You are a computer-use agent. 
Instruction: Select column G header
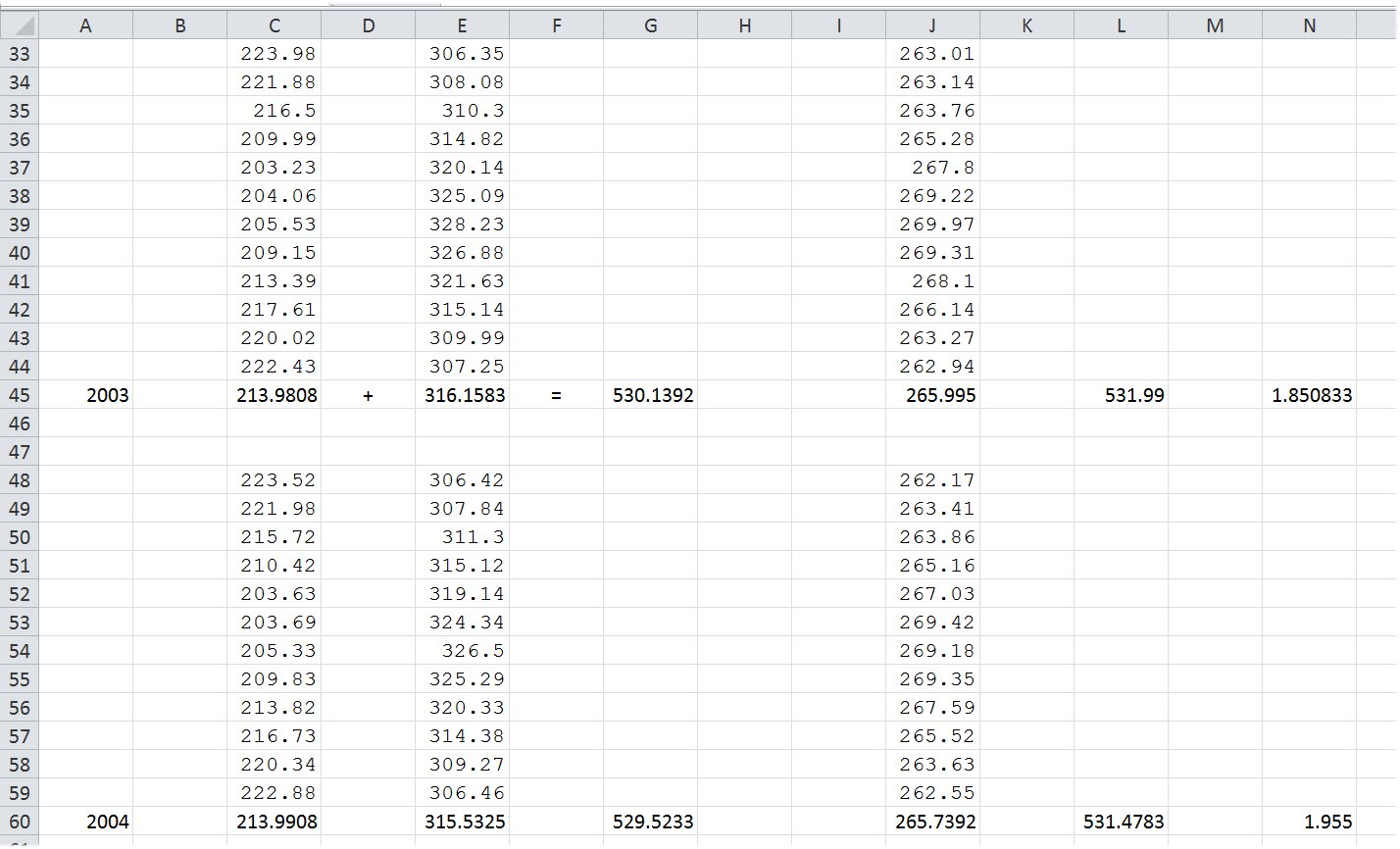tap(650, 25)
